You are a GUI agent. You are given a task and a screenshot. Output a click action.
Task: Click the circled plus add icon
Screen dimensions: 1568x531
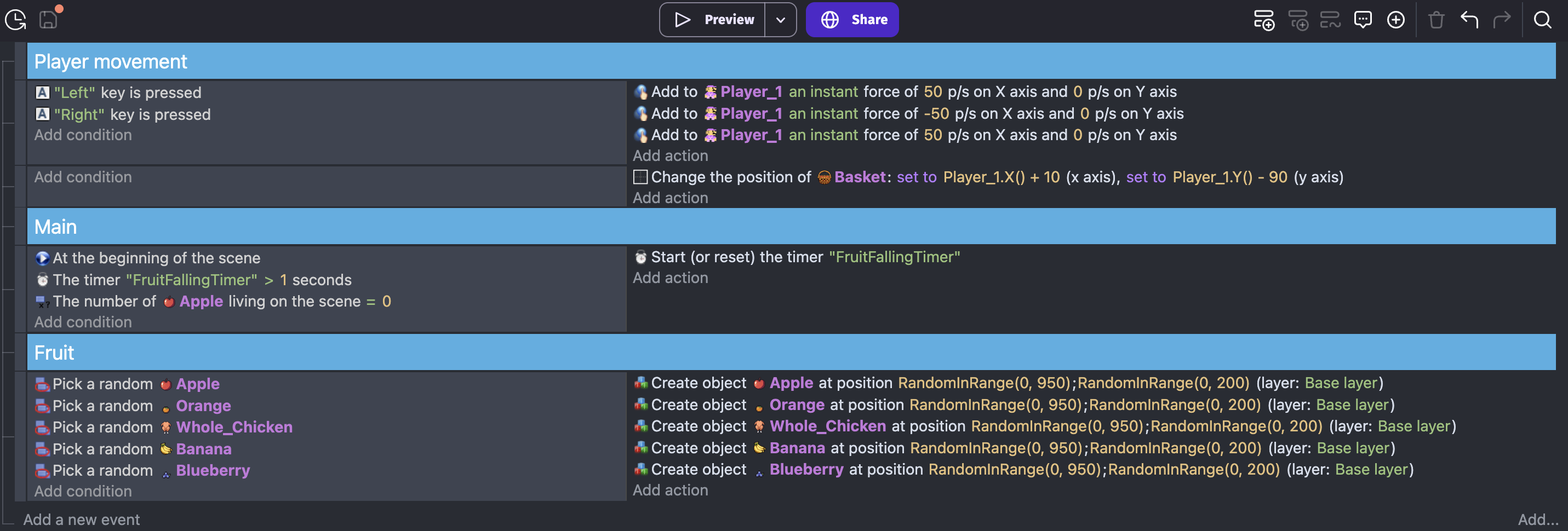tap(1395, 20)
